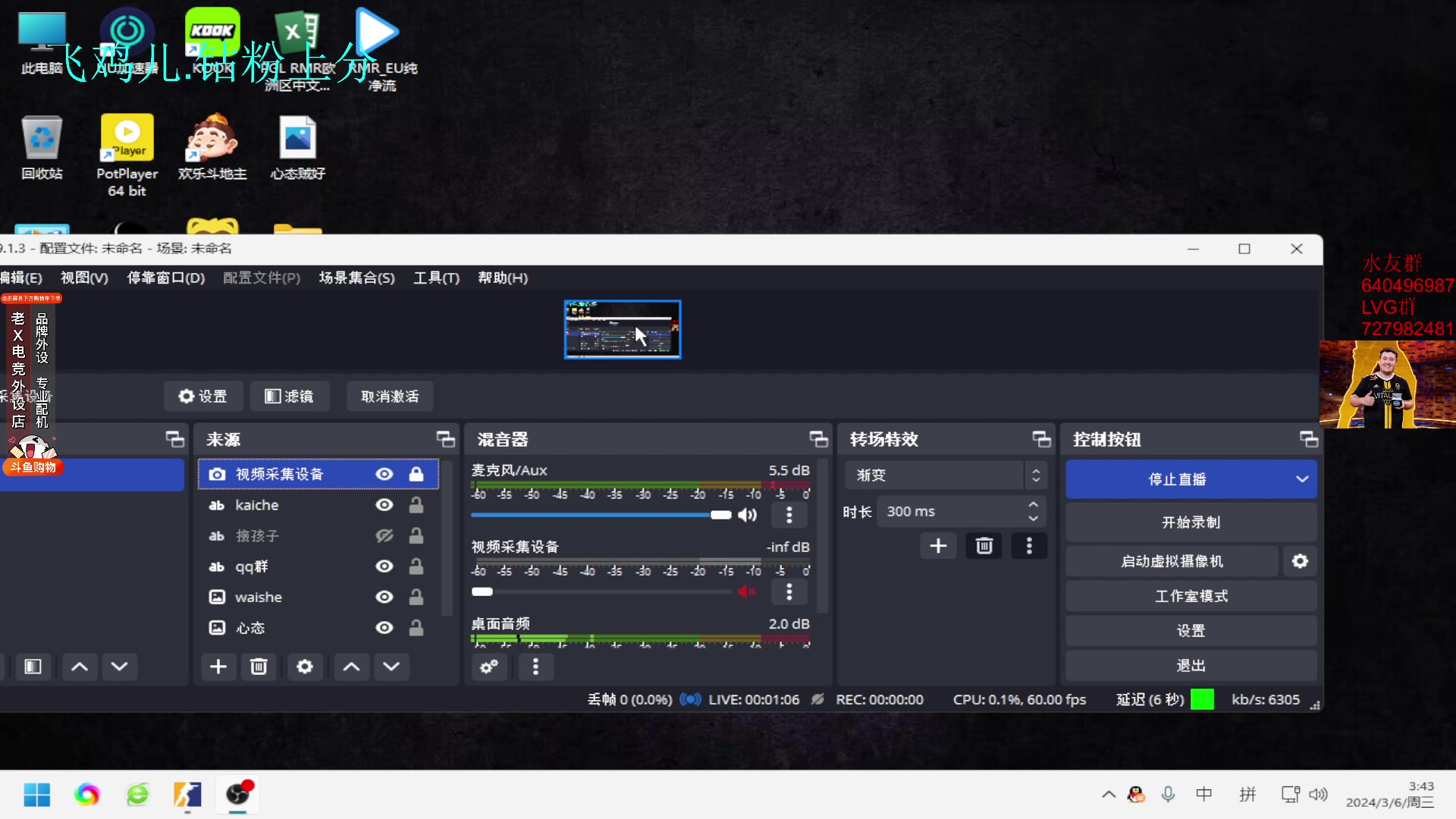Screen dimensions: 1456x819
Task: Open source properties with the gear icon
Action: (305, 667)
